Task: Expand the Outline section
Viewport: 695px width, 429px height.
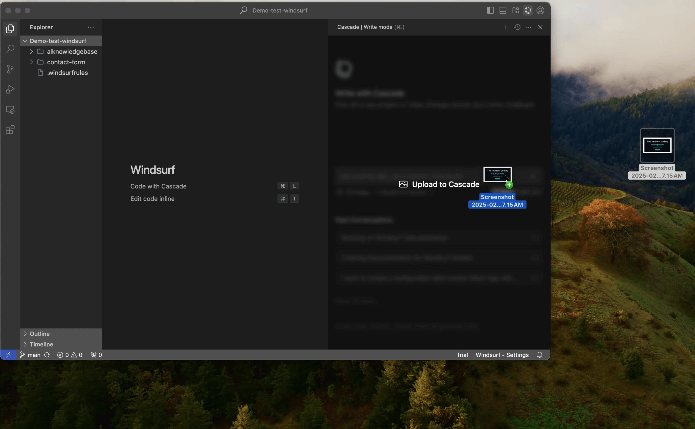Action: (x=61, y=334)
